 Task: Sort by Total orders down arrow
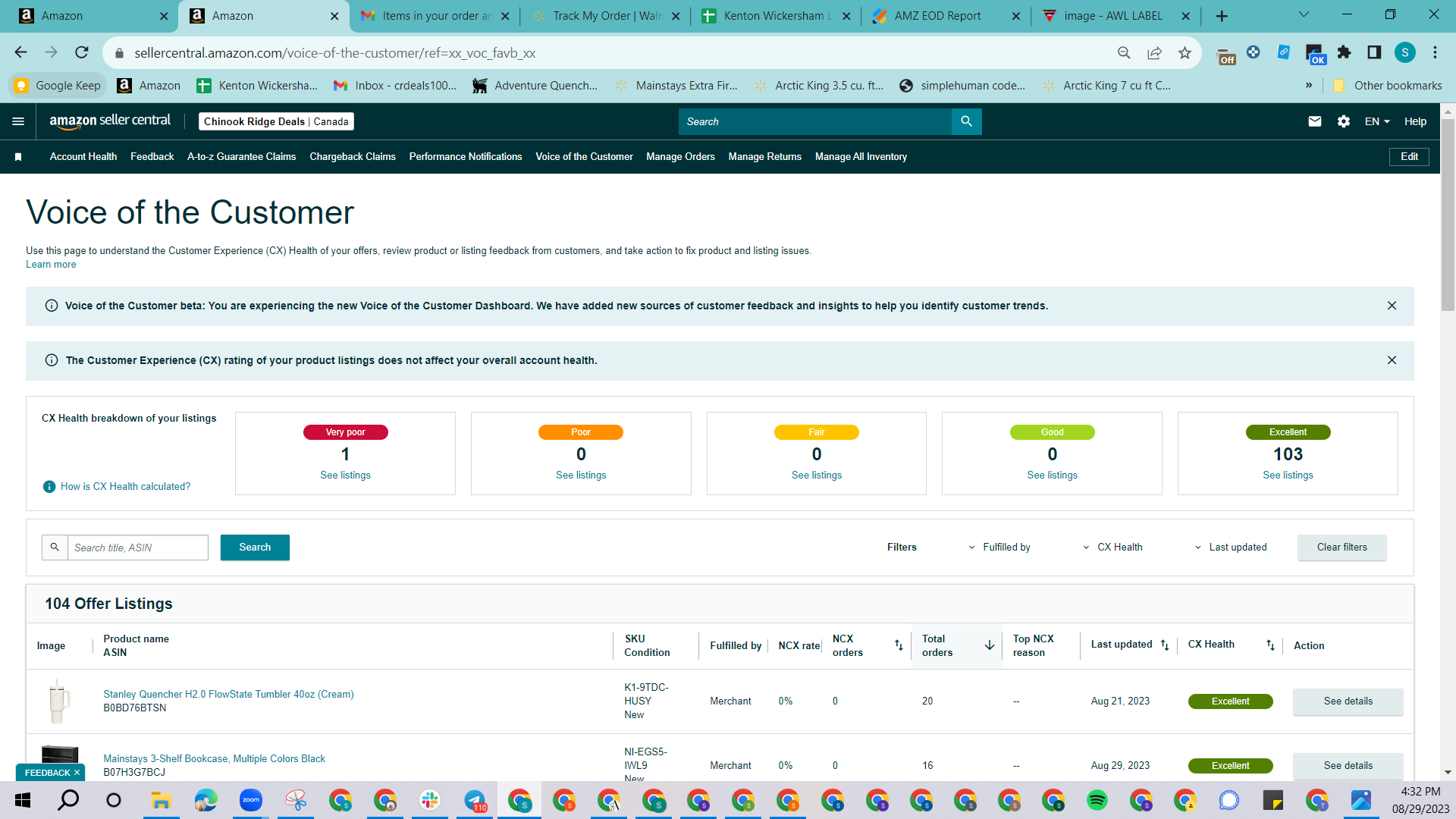point(990,645)
